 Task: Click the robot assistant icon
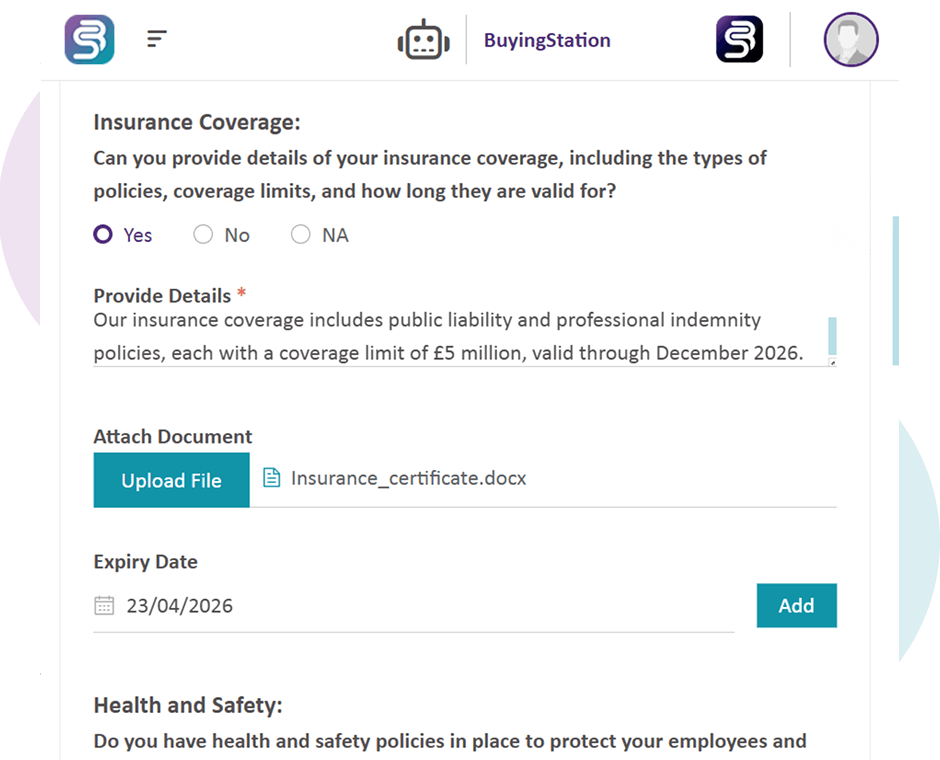422,41
